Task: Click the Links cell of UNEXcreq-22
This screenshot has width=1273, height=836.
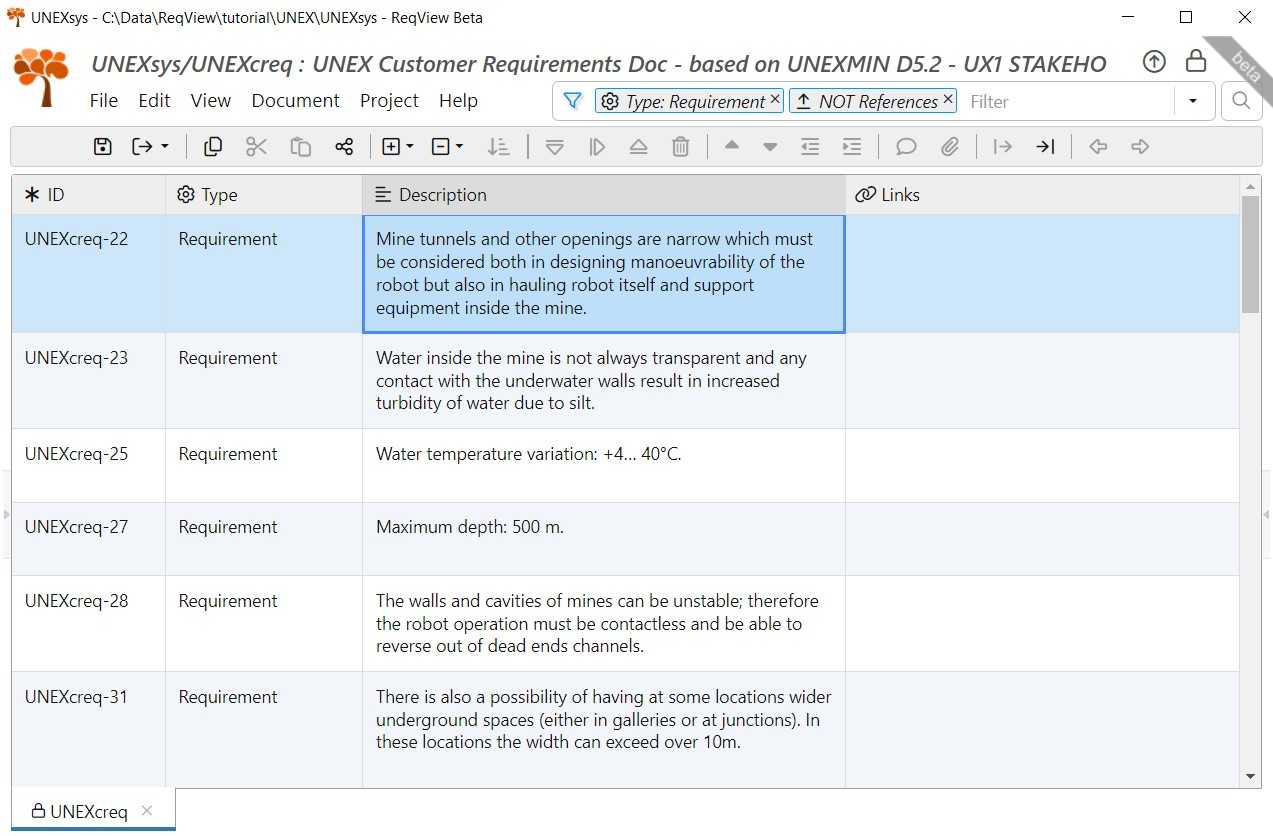Action: [x=1042, y=274]
